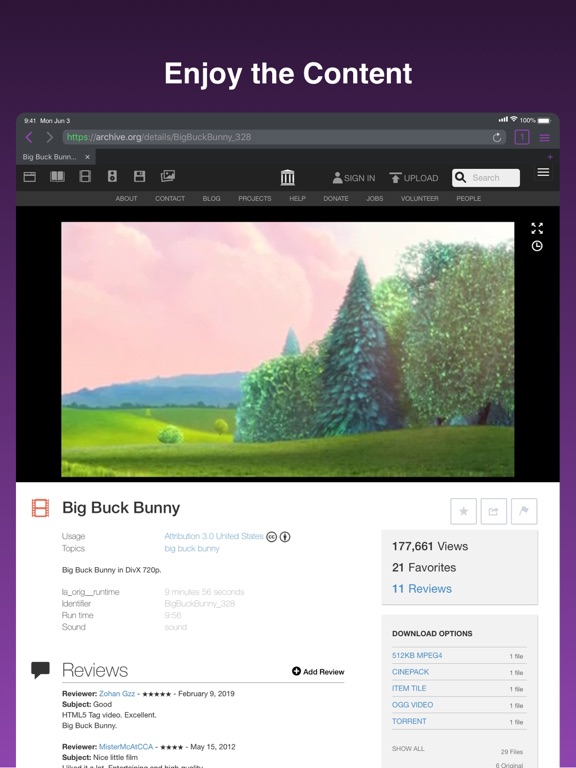
Task: Open the Images icon
Action: pyautogui.click(x=168, y=176)
